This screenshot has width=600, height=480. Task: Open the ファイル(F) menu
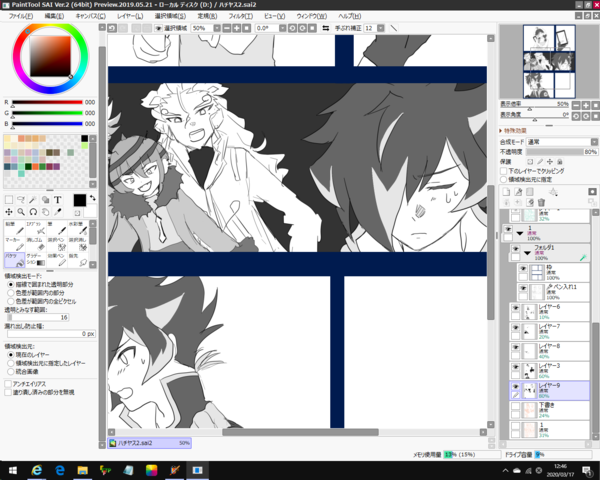(21, 16)
